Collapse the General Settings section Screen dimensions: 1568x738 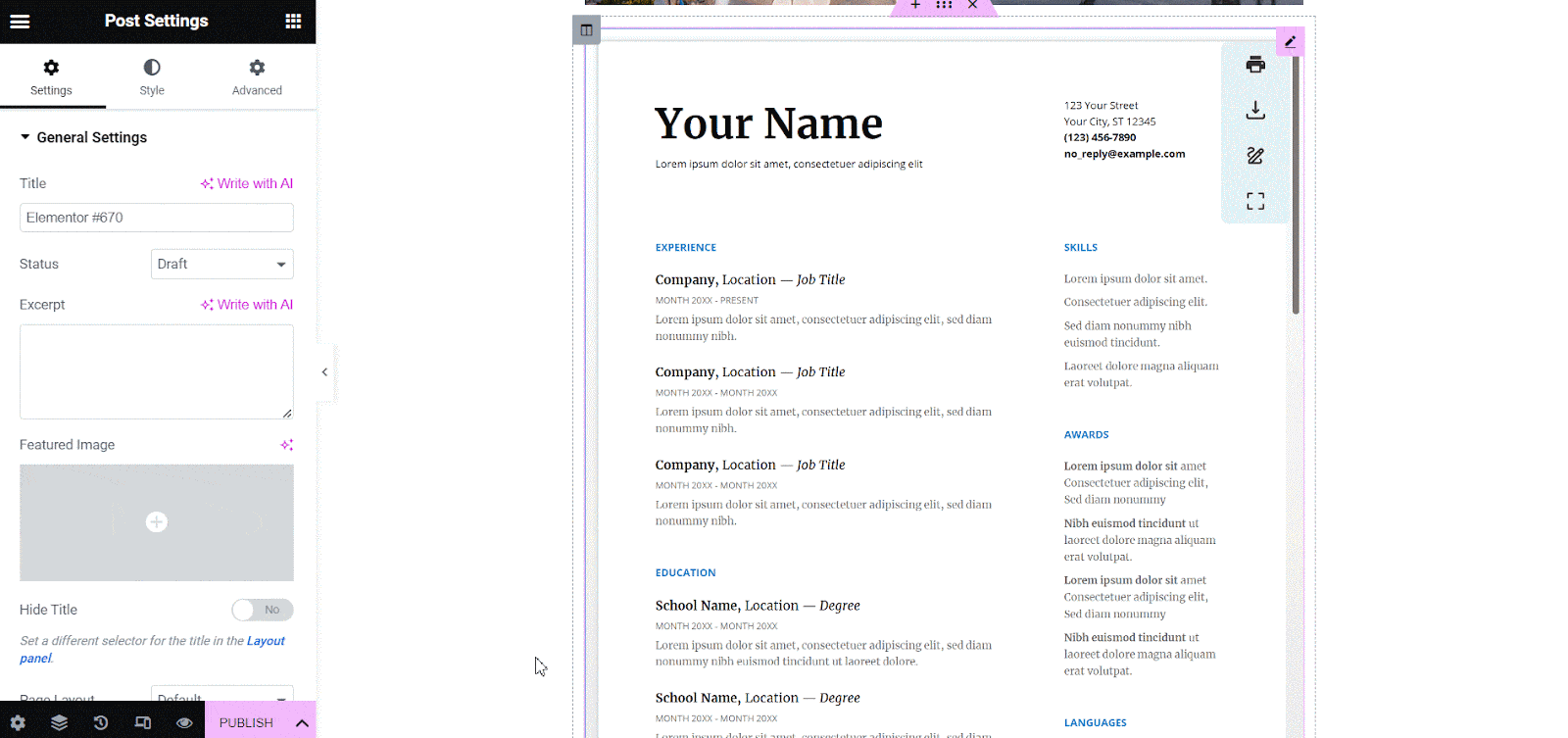click(x=83, y=137)
